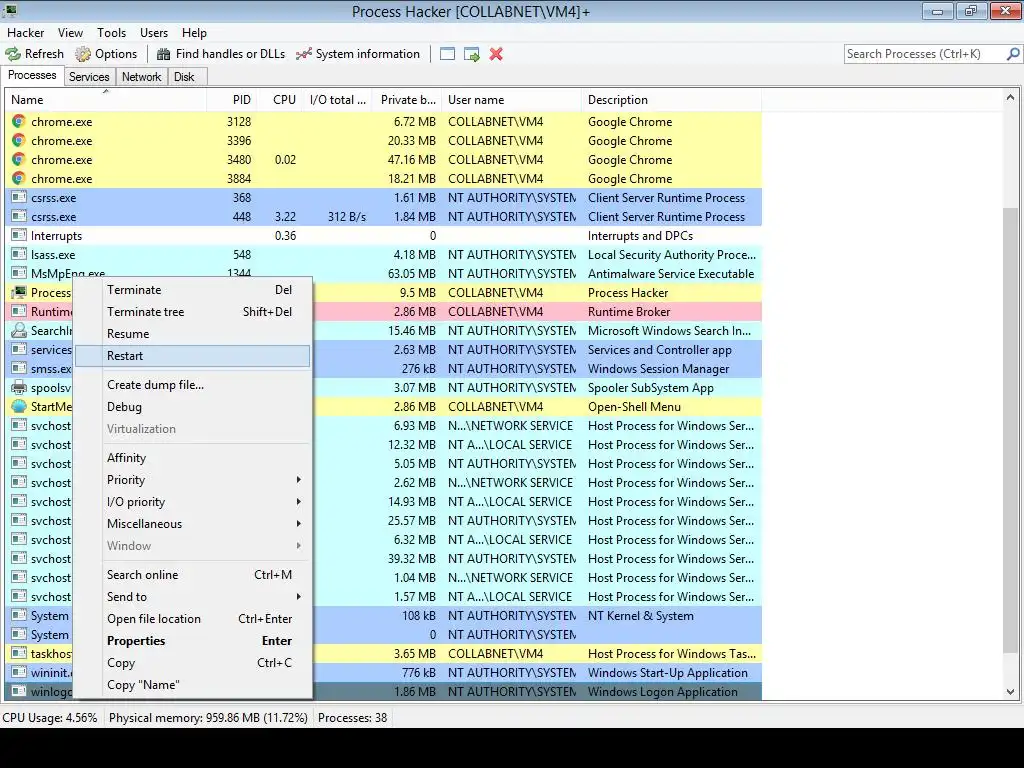
Task: Open the Hacker menu
Action: [x=25, y=33]
